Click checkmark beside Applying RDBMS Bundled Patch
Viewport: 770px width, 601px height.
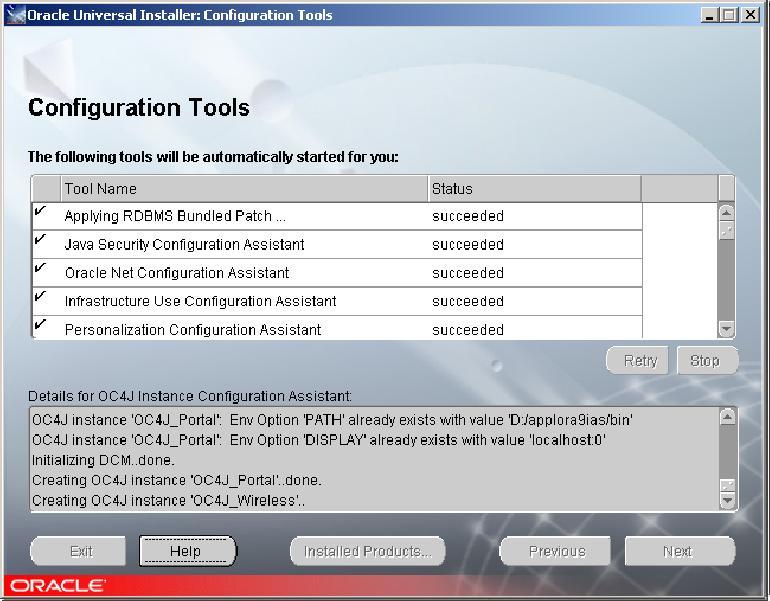pos(40,211)
